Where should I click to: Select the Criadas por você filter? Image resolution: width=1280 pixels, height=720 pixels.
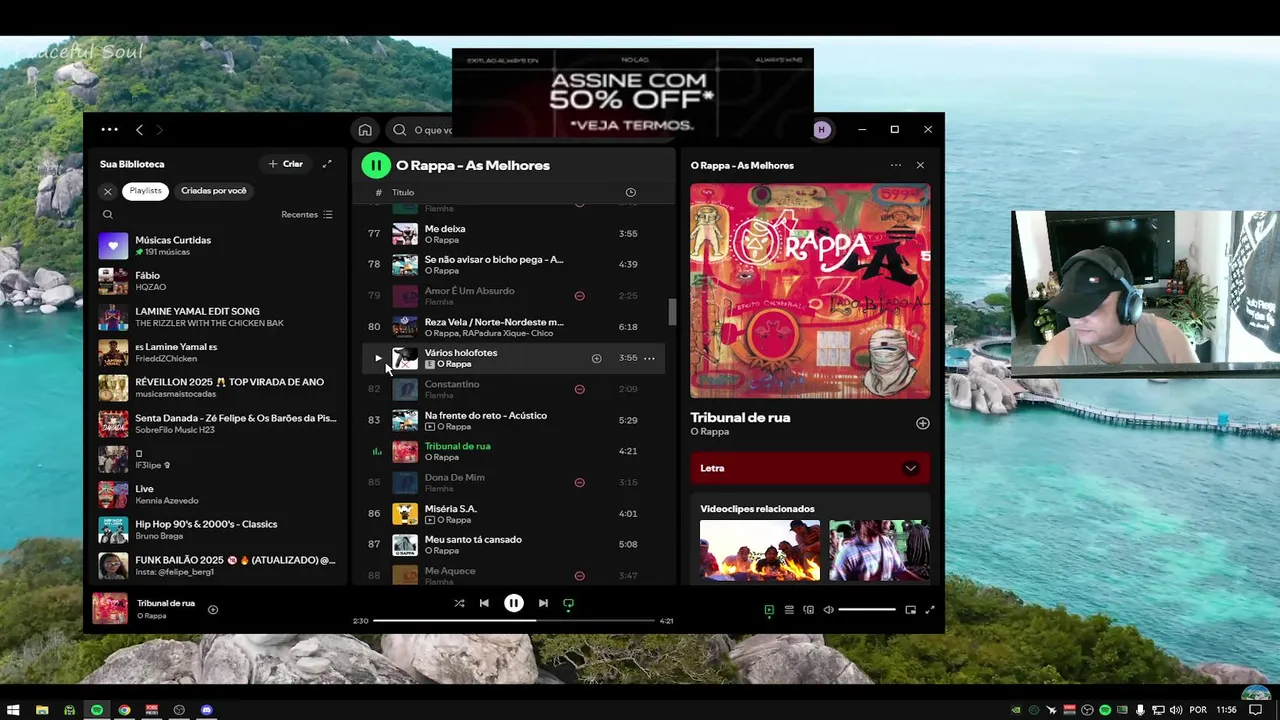point(214,191)
